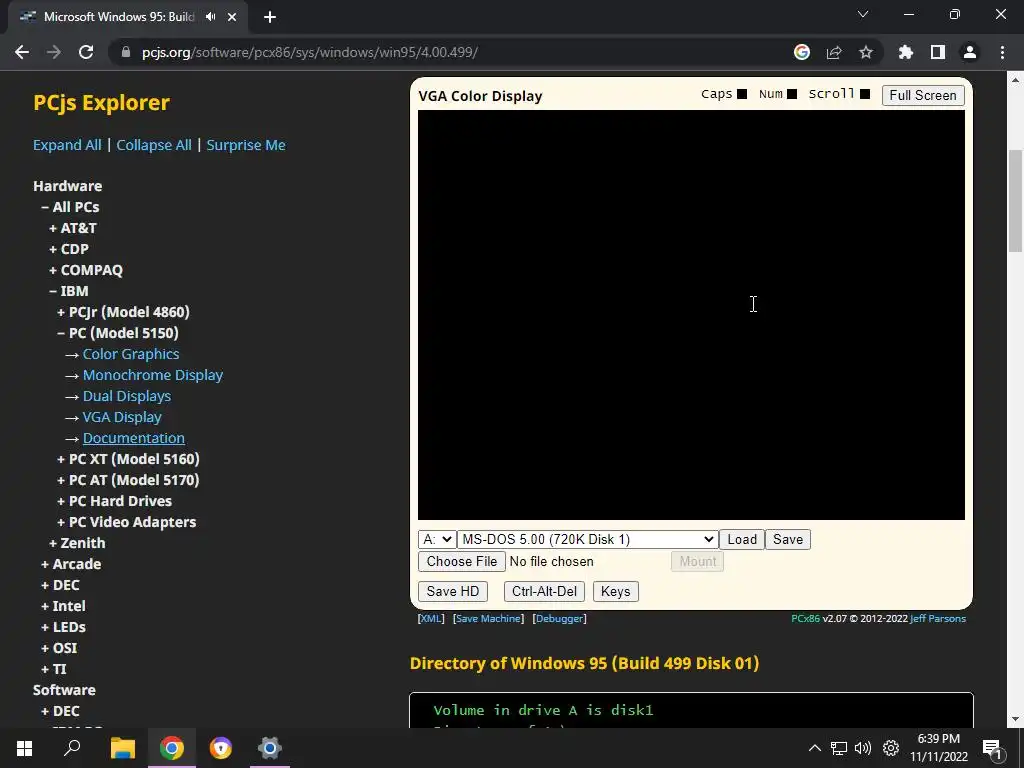Toggle the Caps lock indicator
This screenshot has width=1024, height=768.
point(742,94)
